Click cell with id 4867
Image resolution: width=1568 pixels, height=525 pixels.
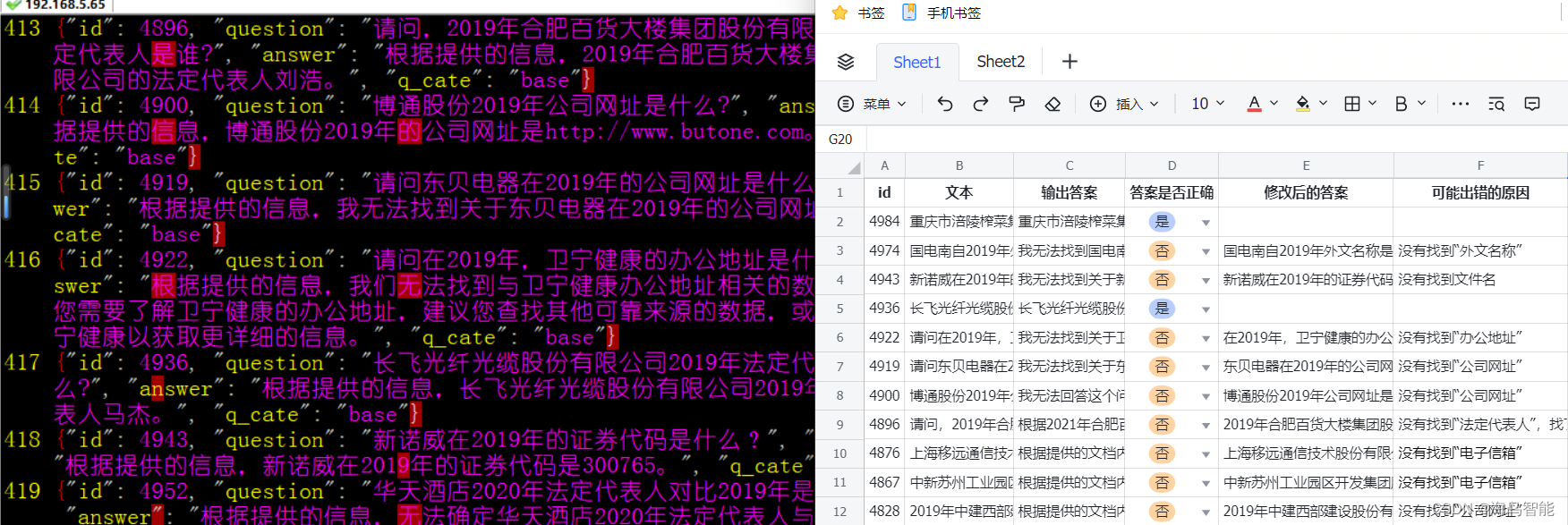884,482
